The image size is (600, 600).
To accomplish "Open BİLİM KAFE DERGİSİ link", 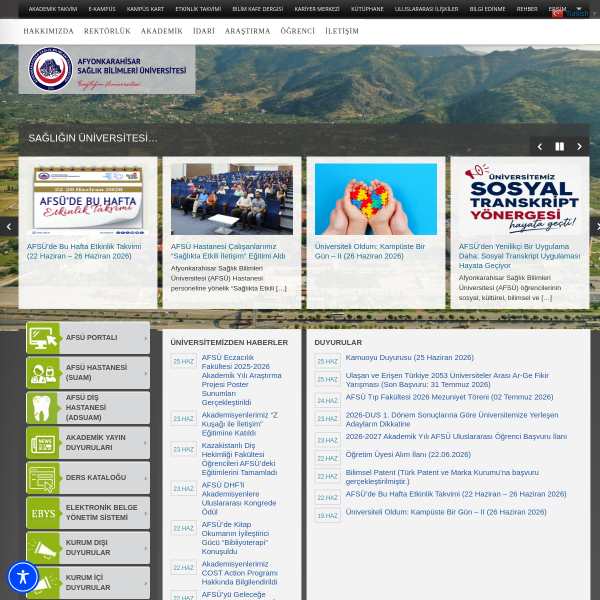I will [x=258, y=9].
